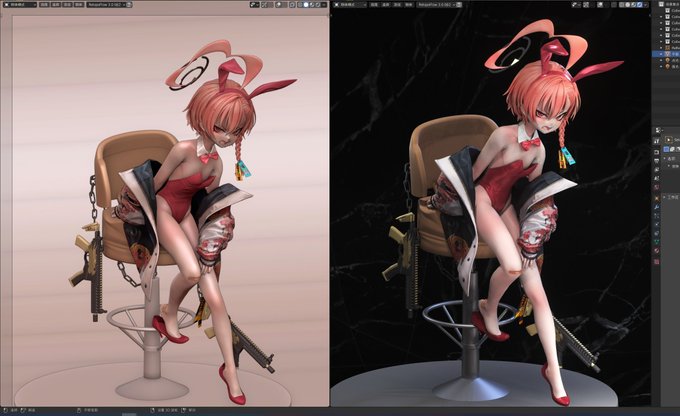Click the Select Box tool icon in properties
The image size is (680, 416).
pyautogui.click(x=669, y=140)
